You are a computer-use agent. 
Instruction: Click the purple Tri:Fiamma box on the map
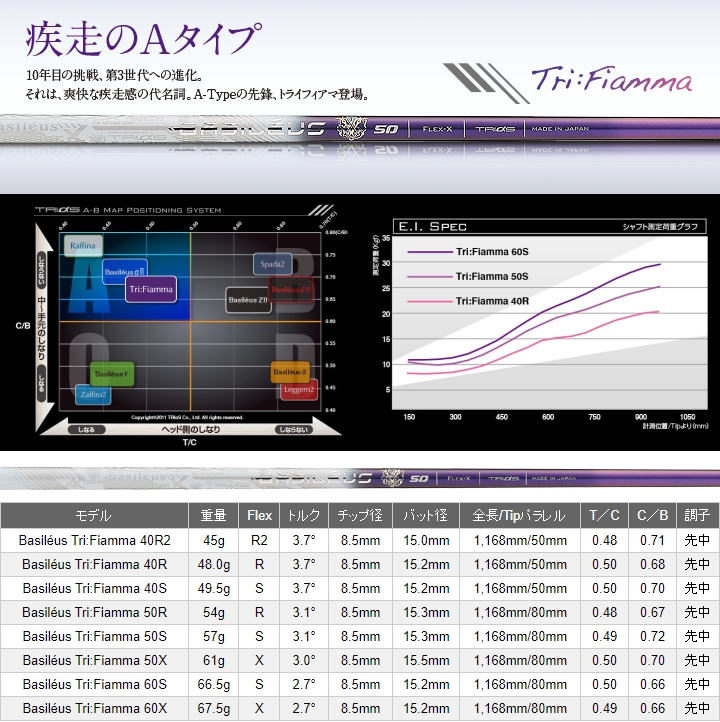tap(151, 289)
